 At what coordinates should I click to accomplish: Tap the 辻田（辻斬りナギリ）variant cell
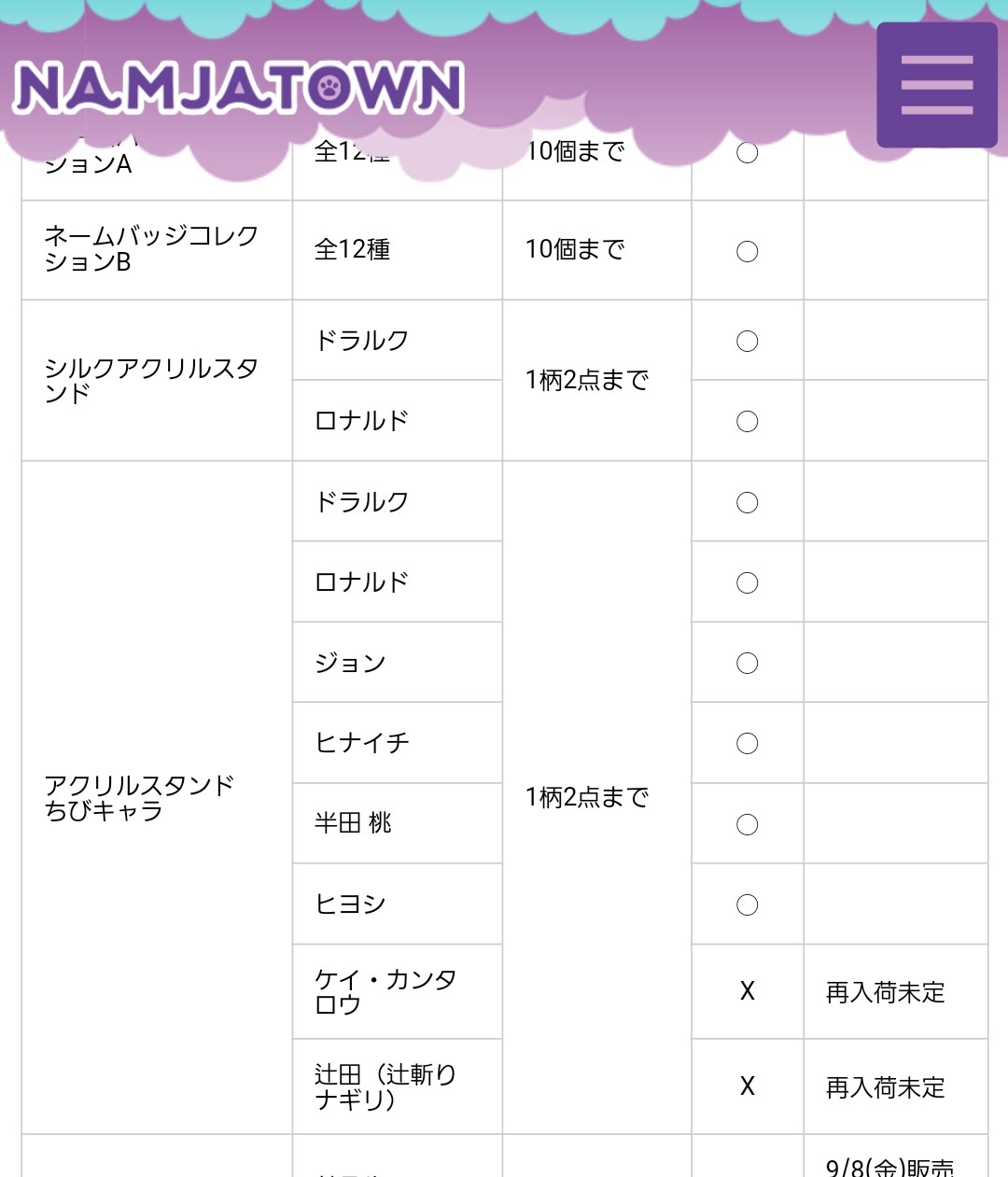385,1086
